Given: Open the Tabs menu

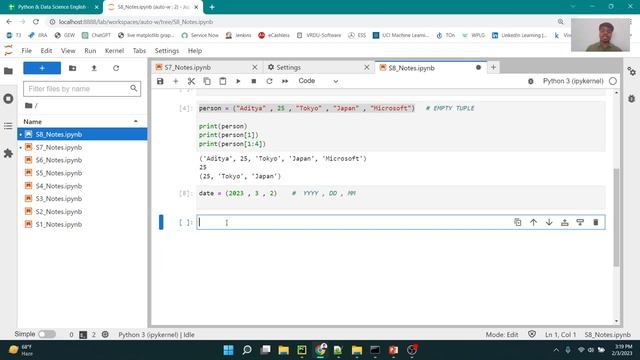Looking at the screenshot, I should pyautogui.click(x=139, y=51).
